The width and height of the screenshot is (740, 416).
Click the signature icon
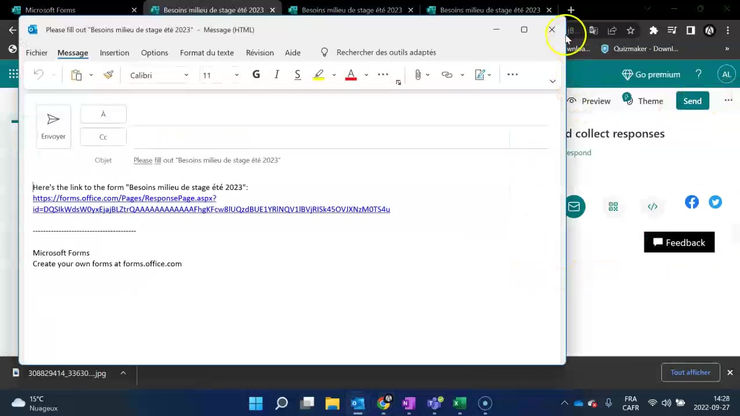pyautogui.click(x=479, y=75)
